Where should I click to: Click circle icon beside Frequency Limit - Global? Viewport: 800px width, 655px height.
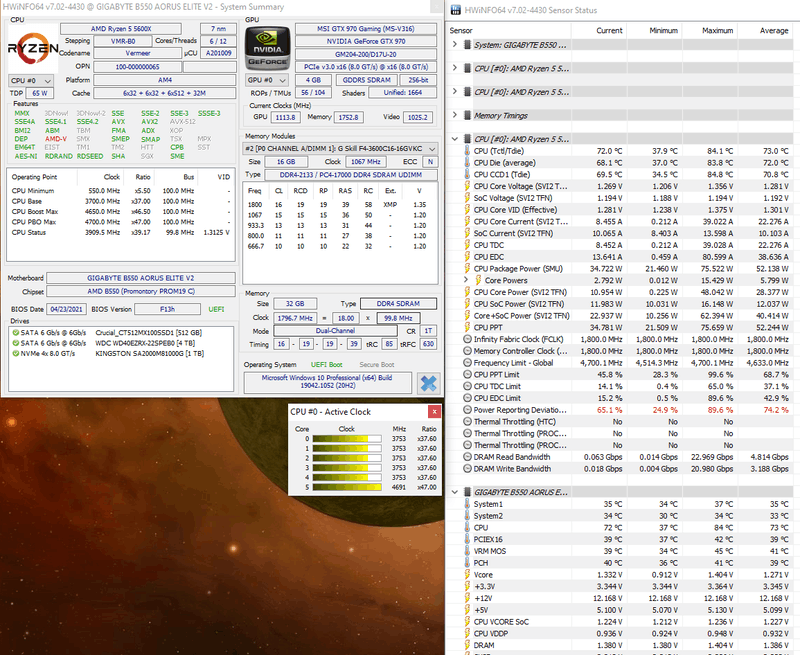pos(467,363)
